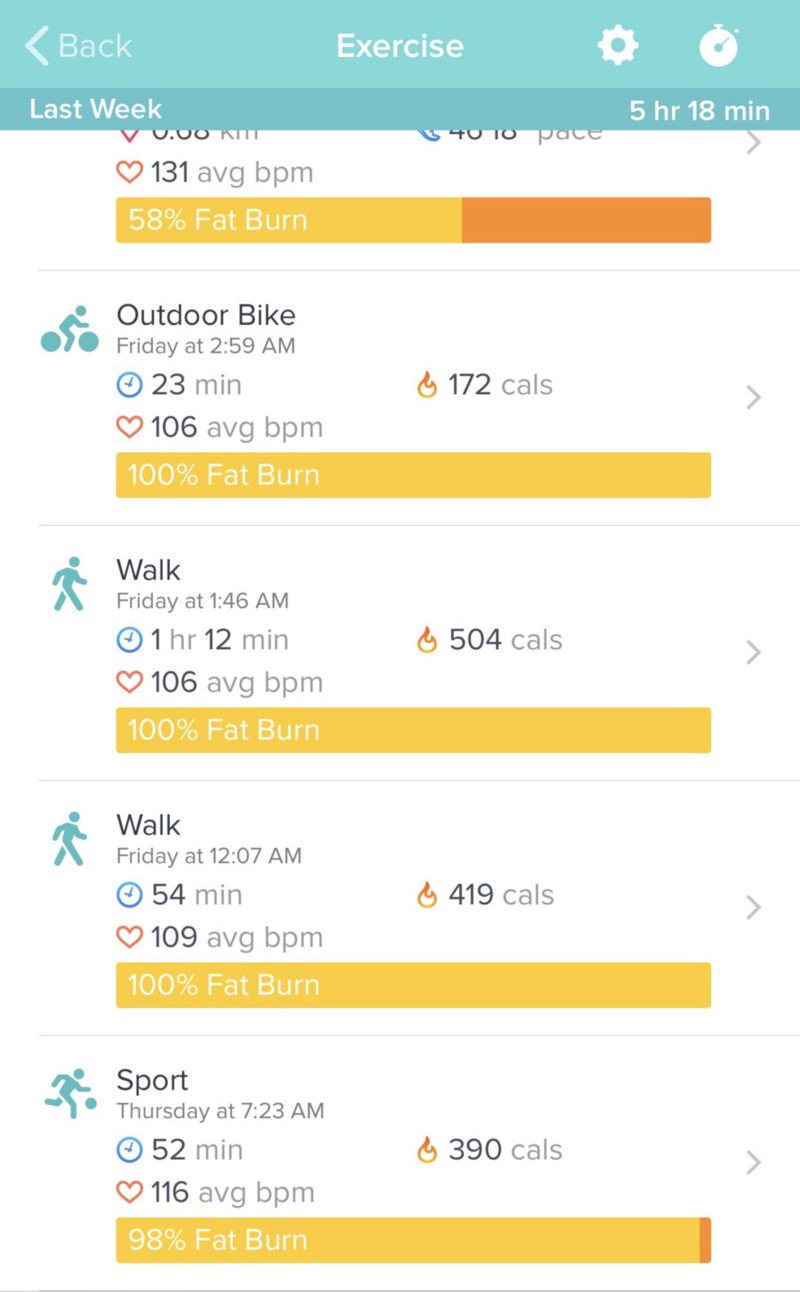The width and height of the screenshot is (800, 1292).
Task: Click the Friday 12:07 AM walker icon
Action: click(x=69, y=840)
